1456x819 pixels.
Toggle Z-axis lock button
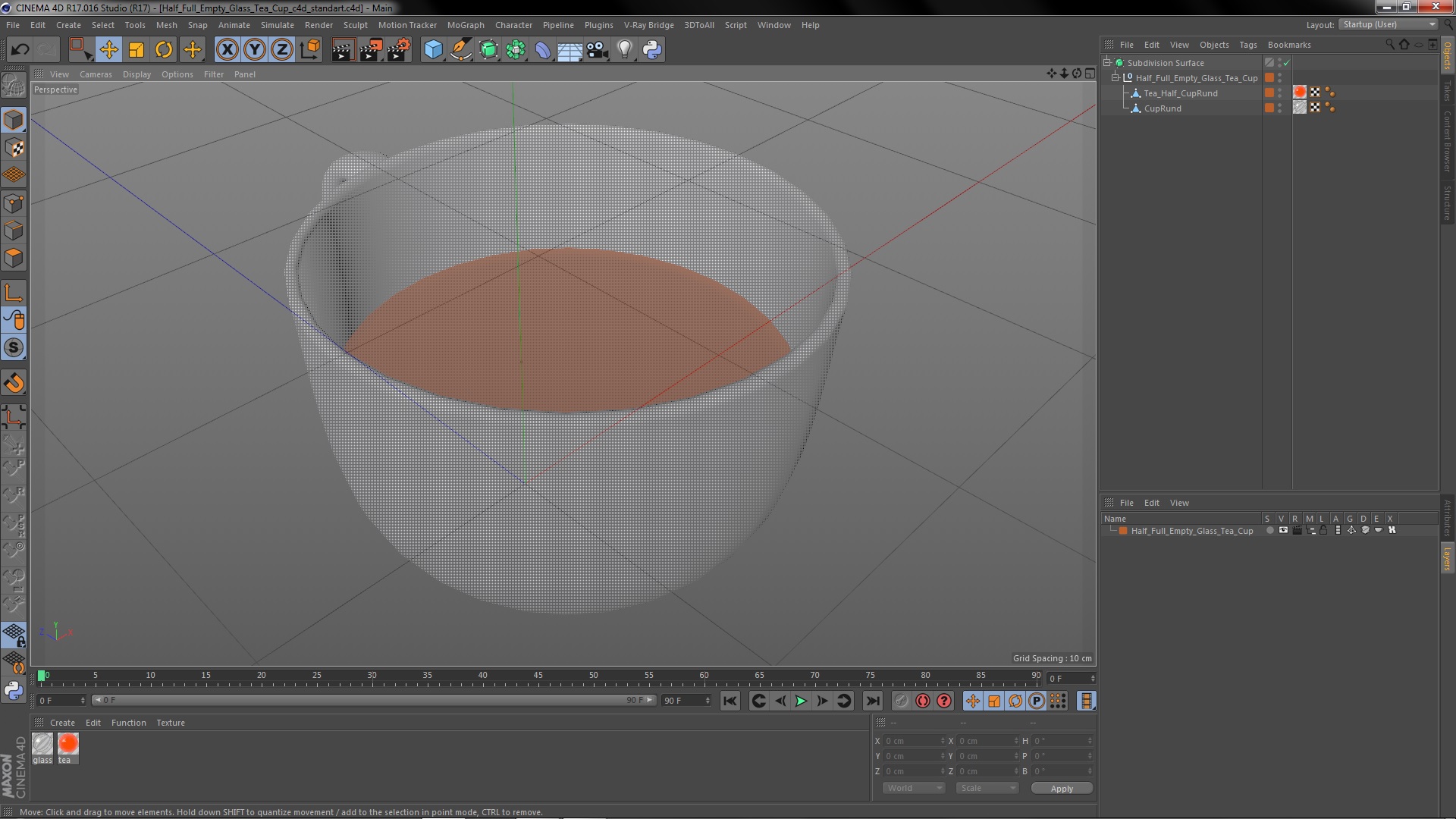281,50
